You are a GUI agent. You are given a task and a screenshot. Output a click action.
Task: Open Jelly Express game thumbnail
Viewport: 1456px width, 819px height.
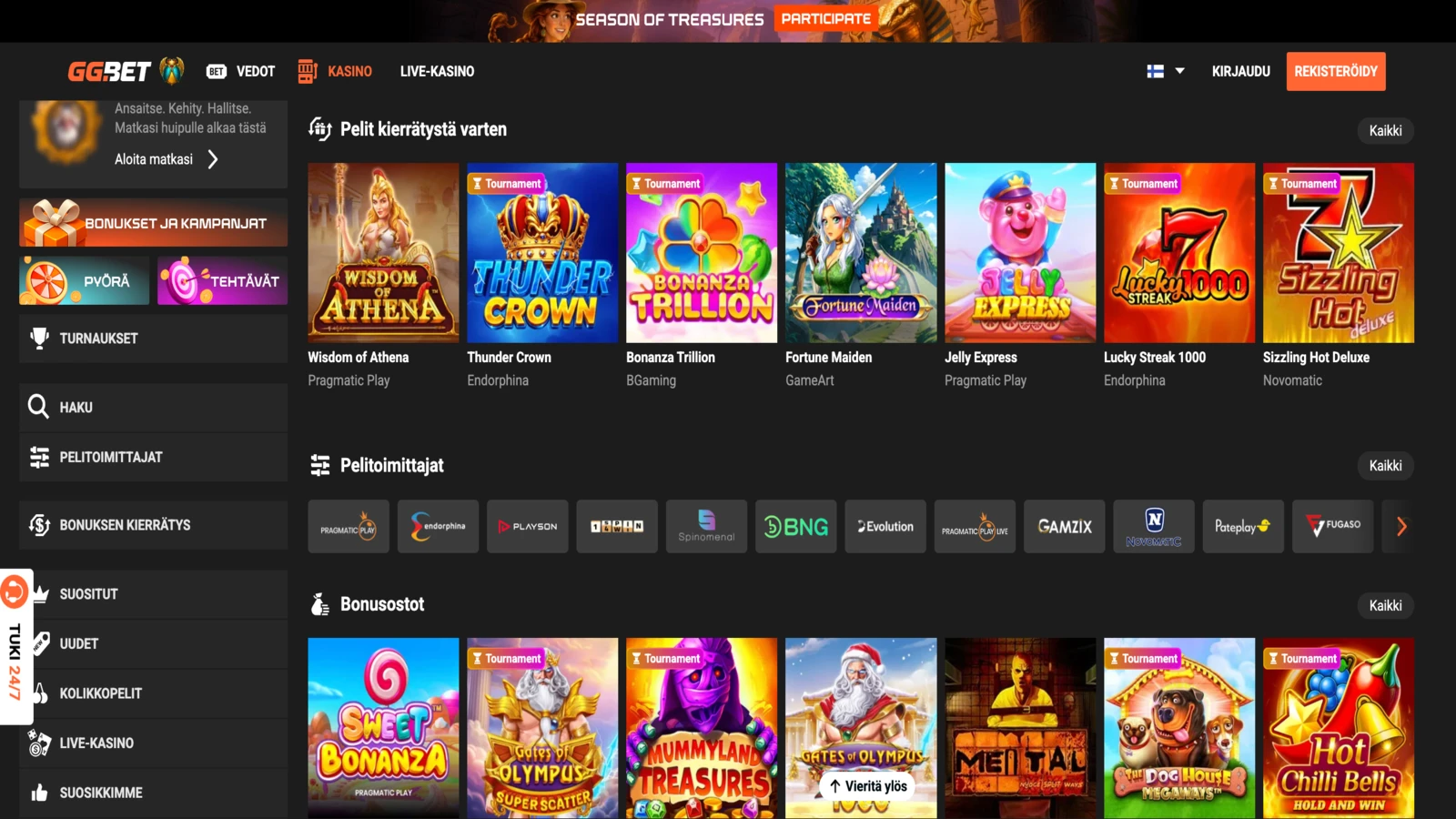[x=1020, y=253]
